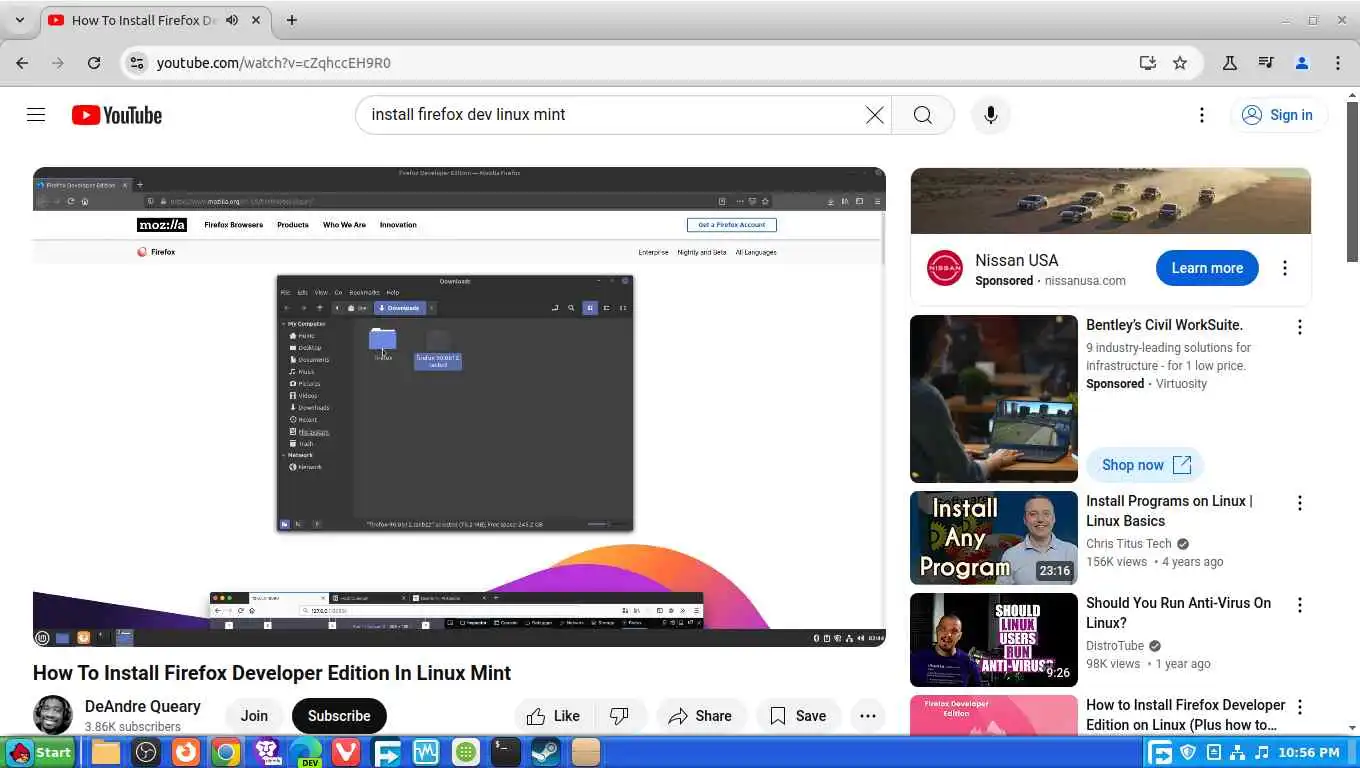Viewport: 1360px width, 768px height.
Task: Share the video
Action: pos(701,716)
